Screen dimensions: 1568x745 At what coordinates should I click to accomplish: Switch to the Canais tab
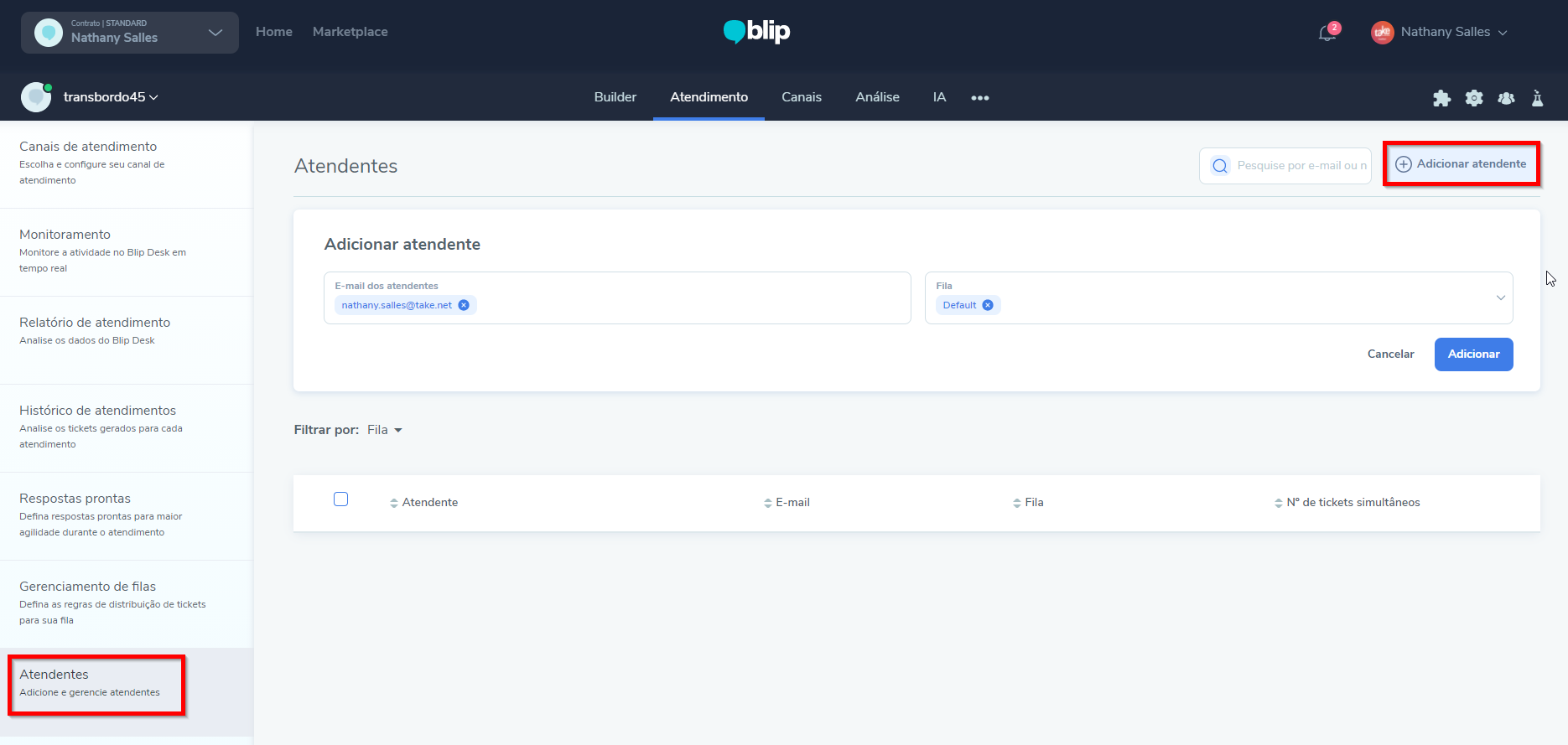(x=801, y=97)
